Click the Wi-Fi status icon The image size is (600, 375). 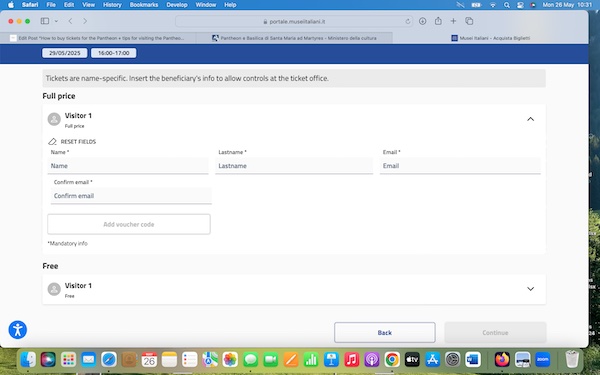pos(493,5)
